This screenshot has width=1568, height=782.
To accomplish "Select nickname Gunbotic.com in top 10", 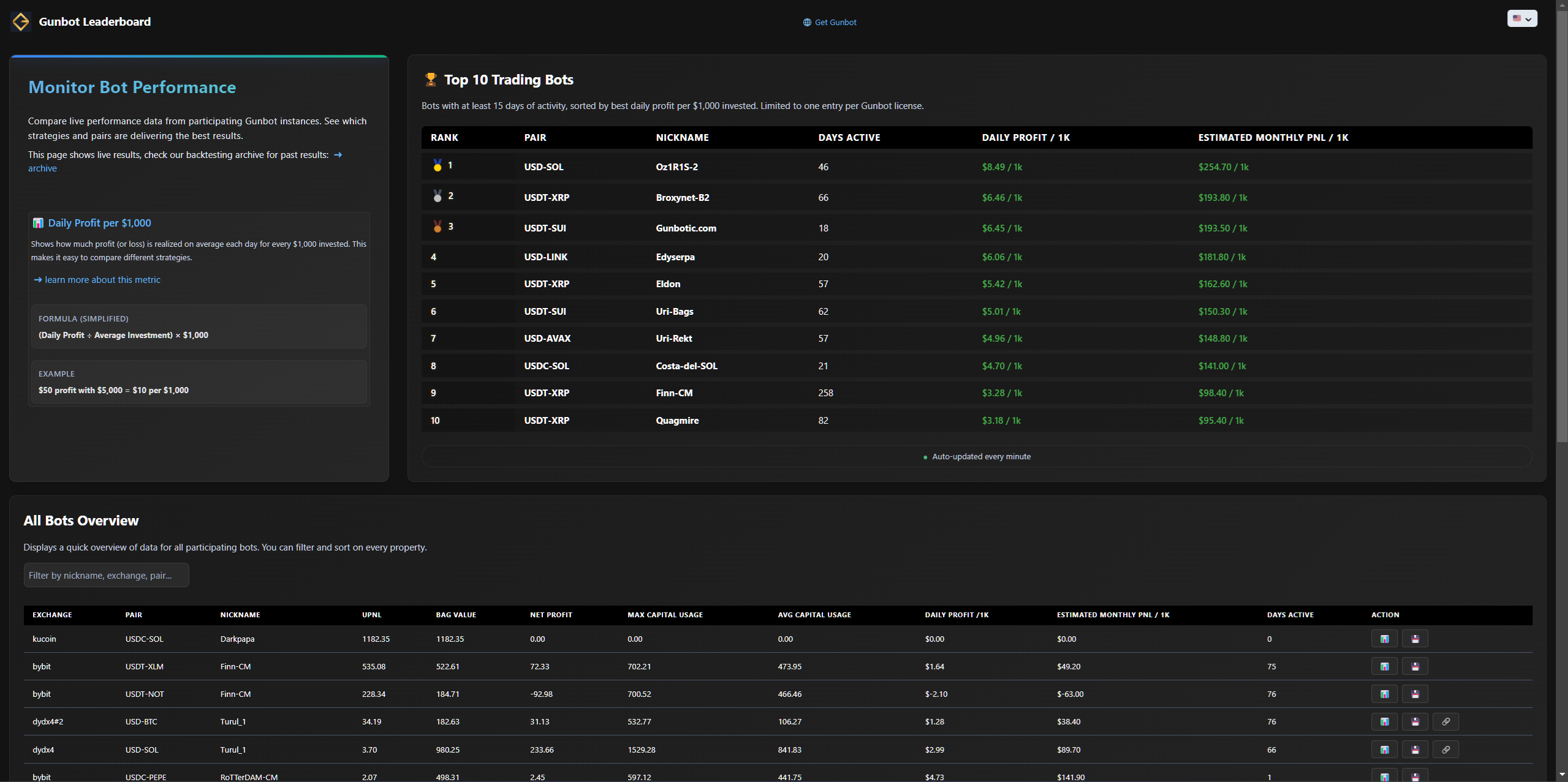I will [x=686, y=228].
